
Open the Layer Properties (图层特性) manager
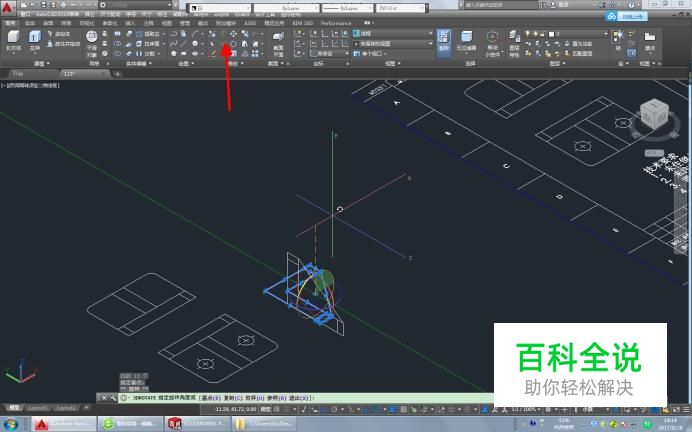514,43
